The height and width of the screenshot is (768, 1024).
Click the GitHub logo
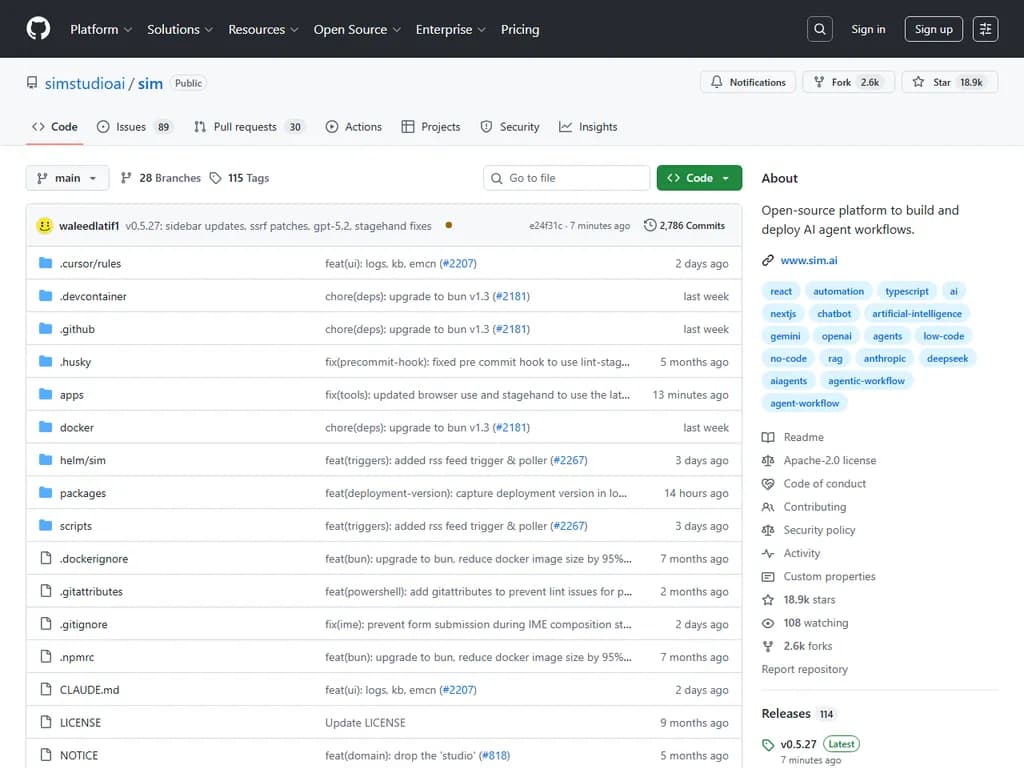(37, 28)
